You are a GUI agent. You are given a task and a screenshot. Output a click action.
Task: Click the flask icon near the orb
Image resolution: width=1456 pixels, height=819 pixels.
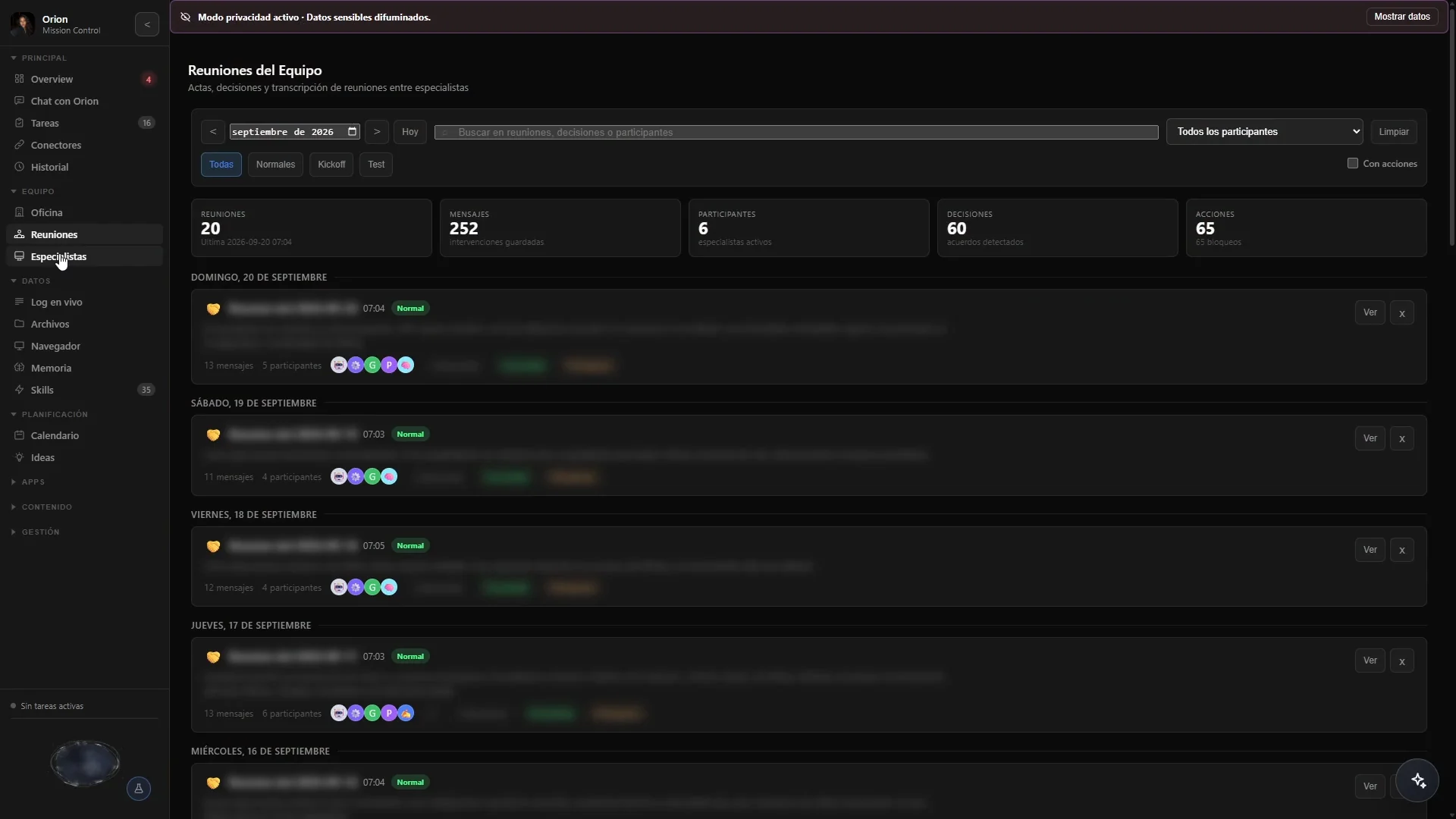tap(139, 789)
